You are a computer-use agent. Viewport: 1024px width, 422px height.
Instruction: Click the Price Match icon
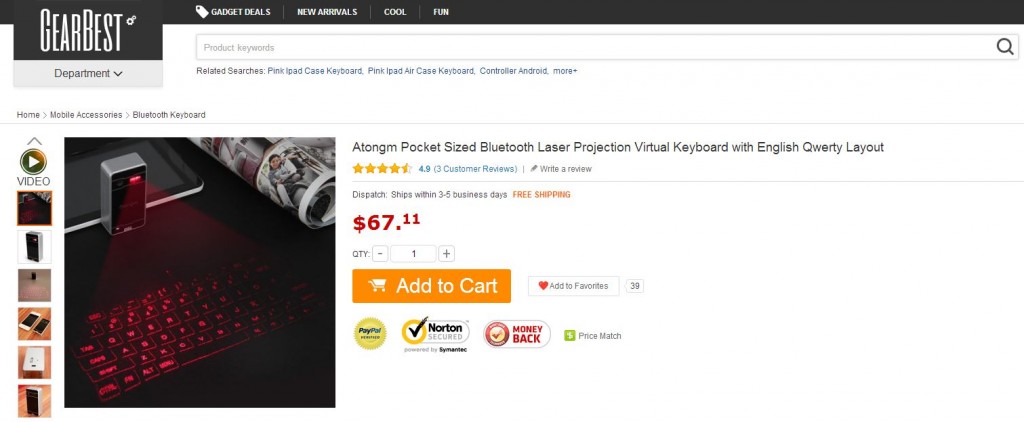pyautogui.click(x=570, y=336)
